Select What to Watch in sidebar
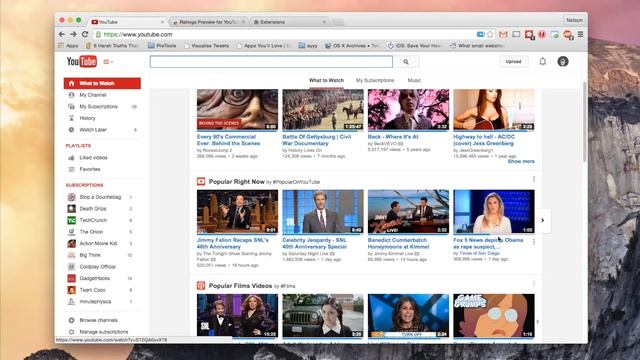 coord(102,83)
